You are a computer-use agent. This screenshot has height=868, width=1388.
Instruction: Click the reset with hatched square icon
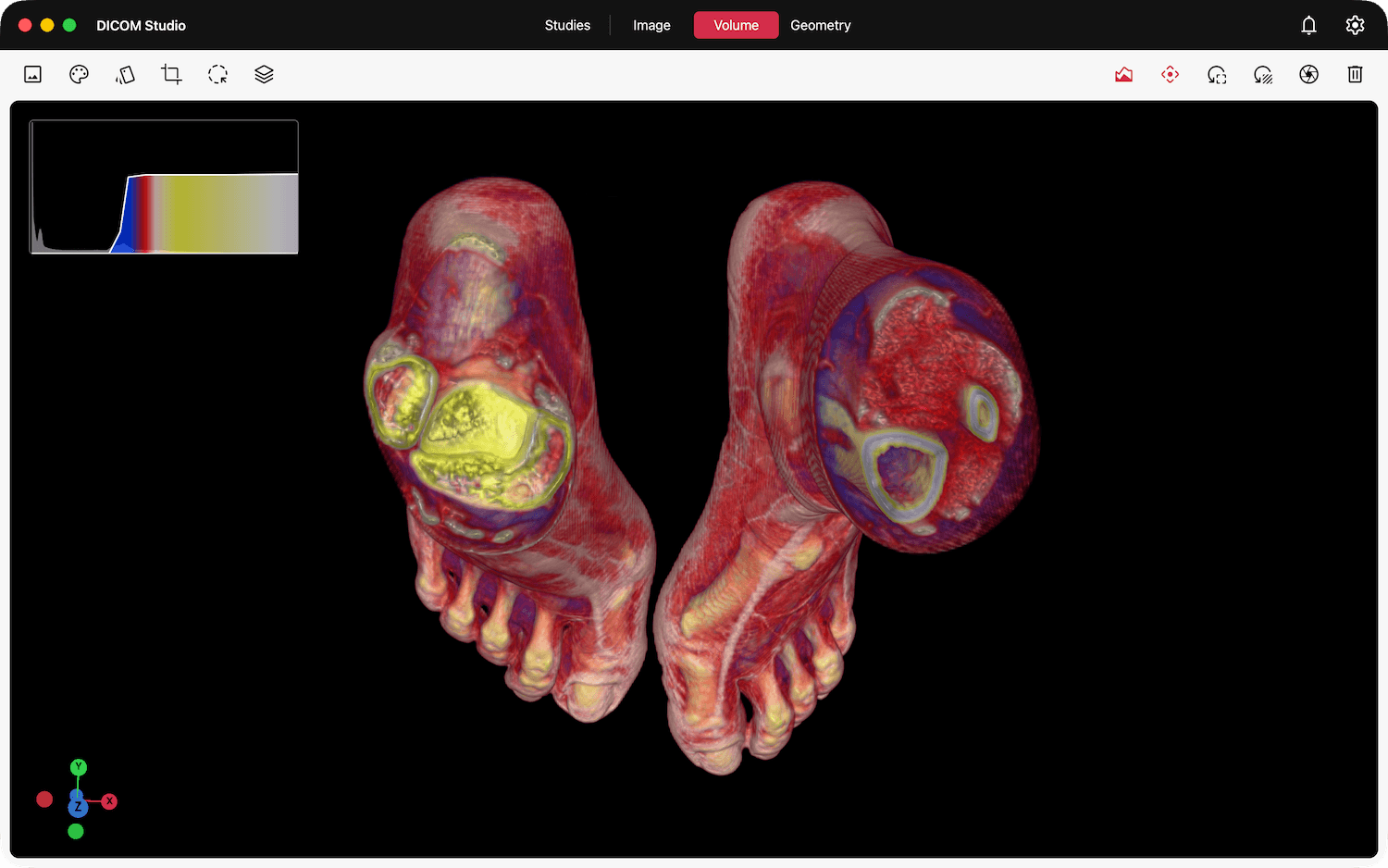(1262, 75)
